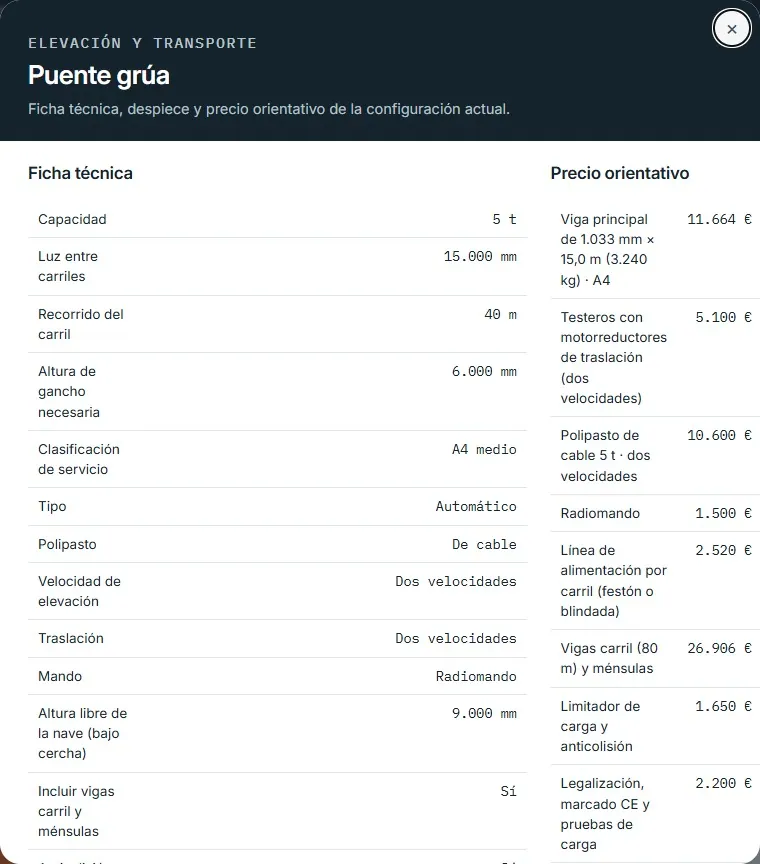
Task: Click the 'Tipo' row label
Action: click(x=52, y=506)
